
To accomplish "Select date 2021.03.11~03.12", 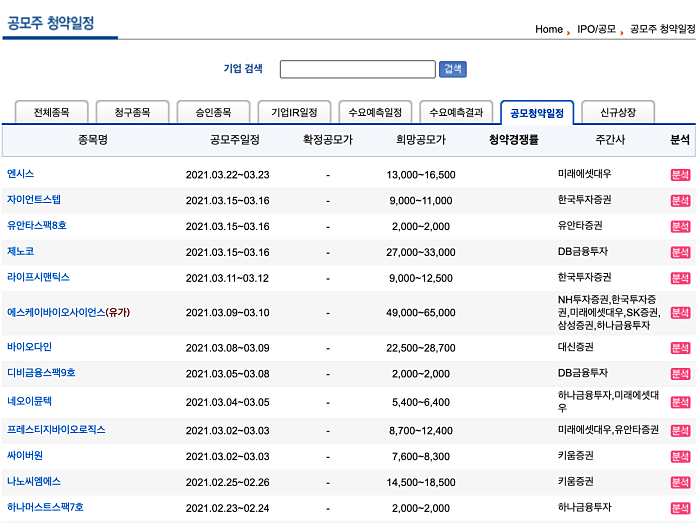I will [227, 278].
